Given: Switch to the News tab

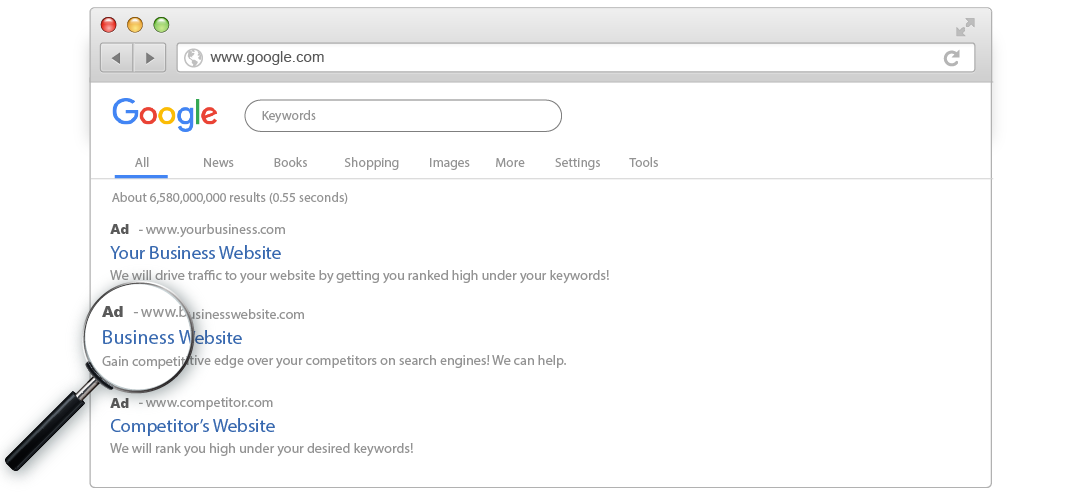Looking at the screenshot, I should (218, 163).
